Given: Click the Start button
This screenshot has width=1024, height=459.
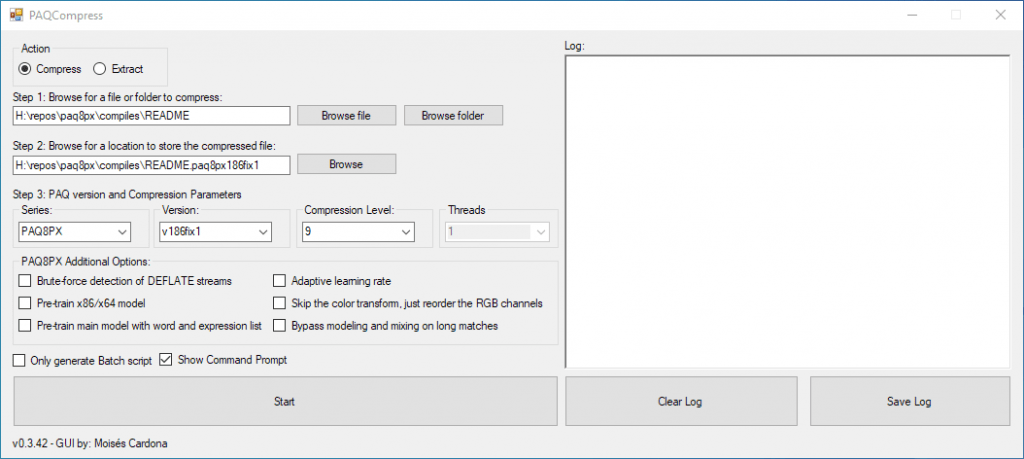Looking at the screenshot, I should 285,402.
